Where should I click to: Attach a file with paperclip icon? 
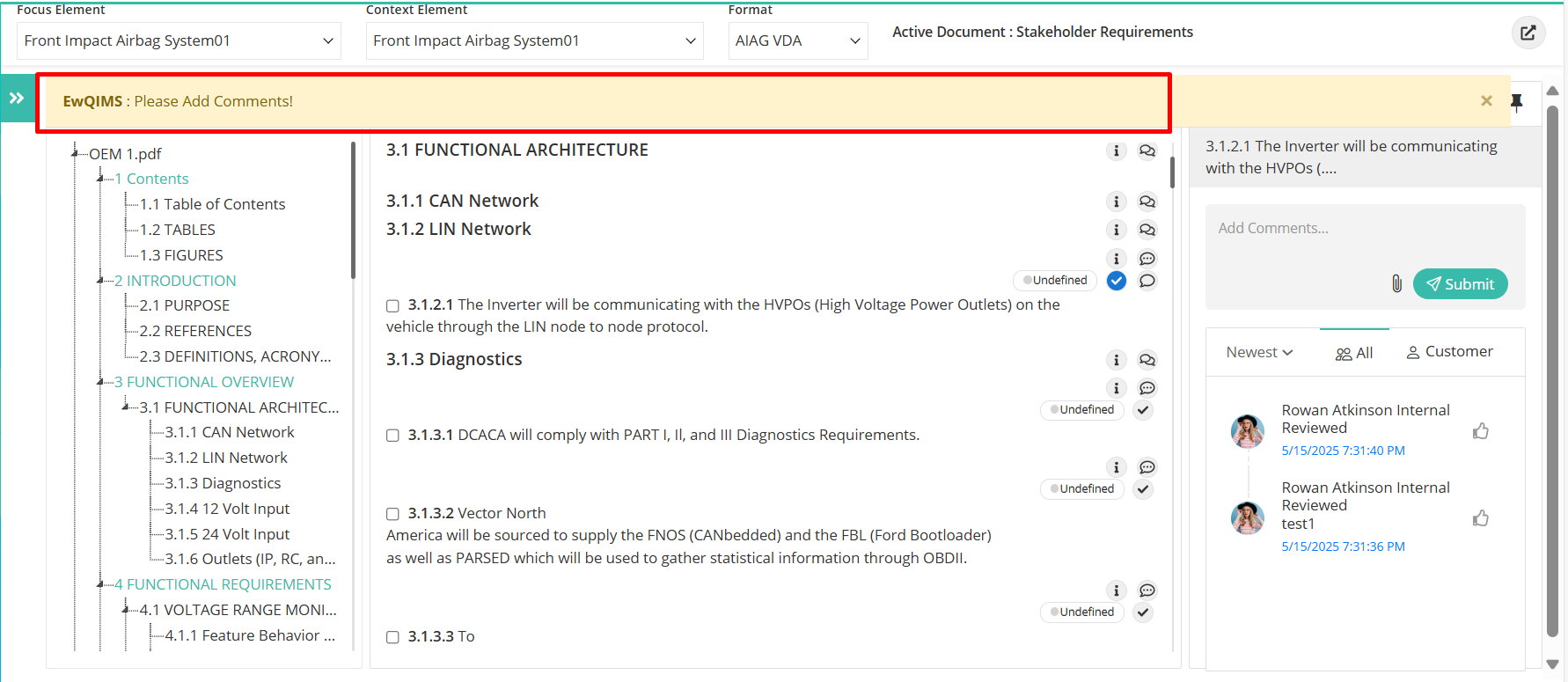coord(1396,283)
